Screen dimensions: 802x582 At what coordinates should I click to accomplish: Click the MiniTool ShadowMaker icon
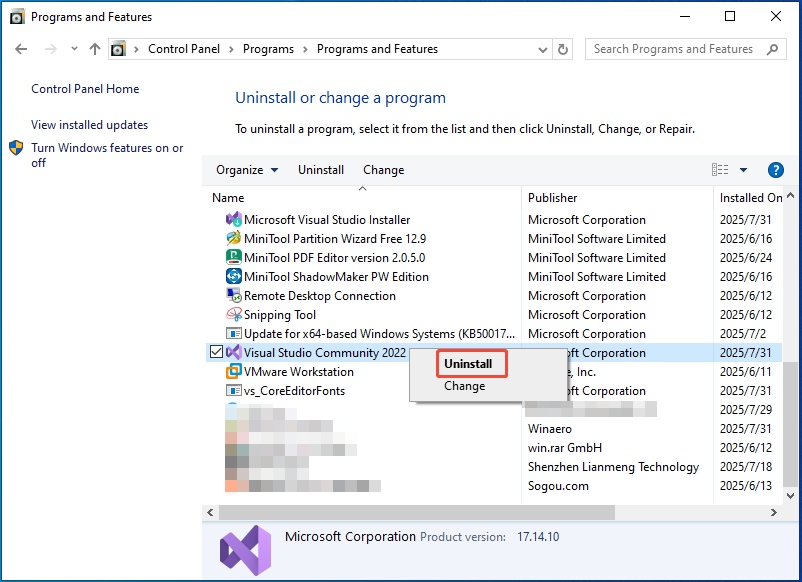point(234,277)
